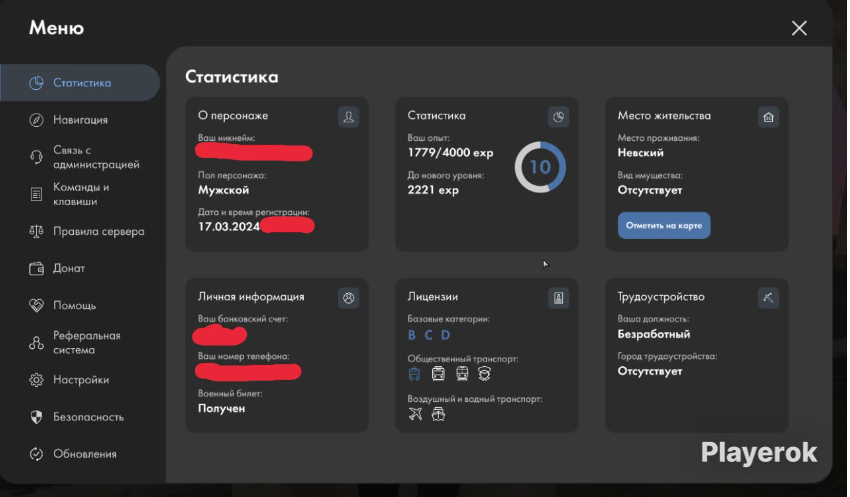Click the D license category letter
Viewport: 850px width, 497px height.
click(445, 335)
